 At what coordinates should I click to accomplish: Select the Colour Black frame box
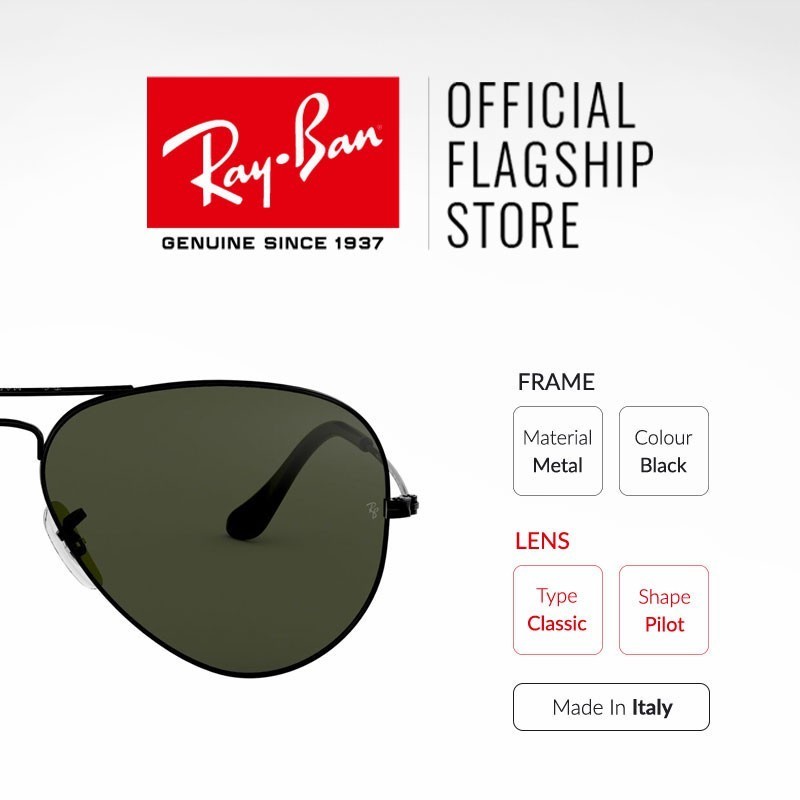coord(664,451)
